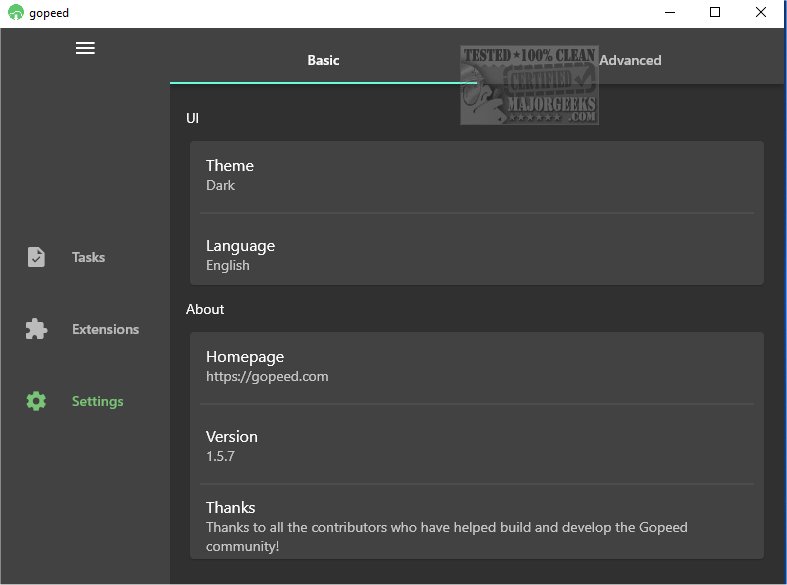Click the 'English' language value
The image size is (787, 585).
227,265
